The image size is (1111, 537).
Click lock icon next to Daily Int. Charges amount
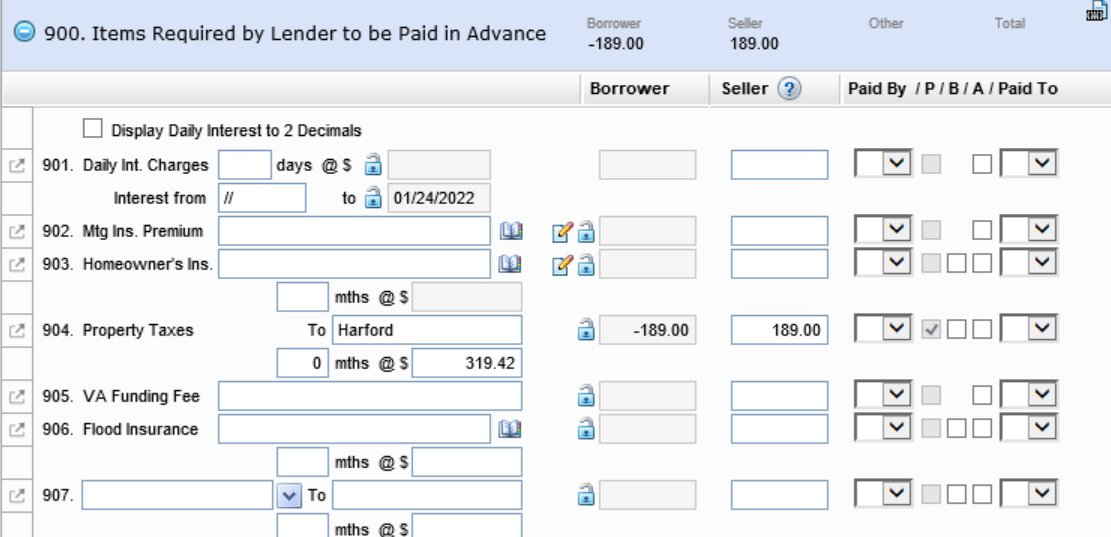point(373,165)
